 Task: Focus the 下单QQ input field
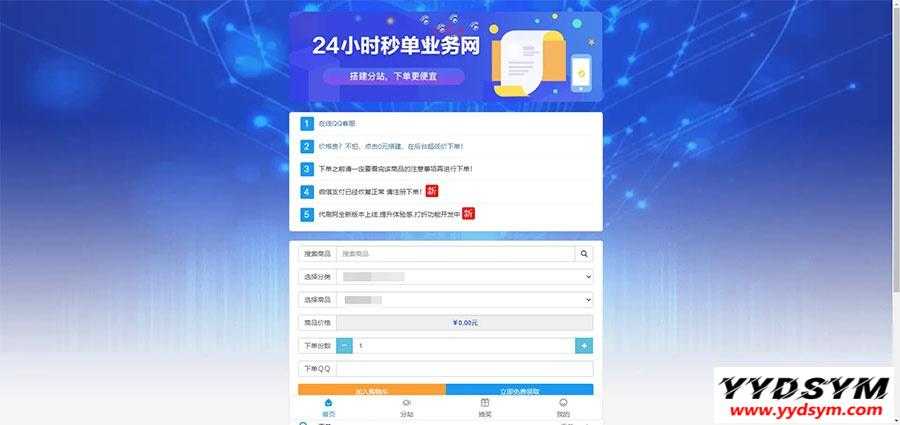[x=465, y=369]
